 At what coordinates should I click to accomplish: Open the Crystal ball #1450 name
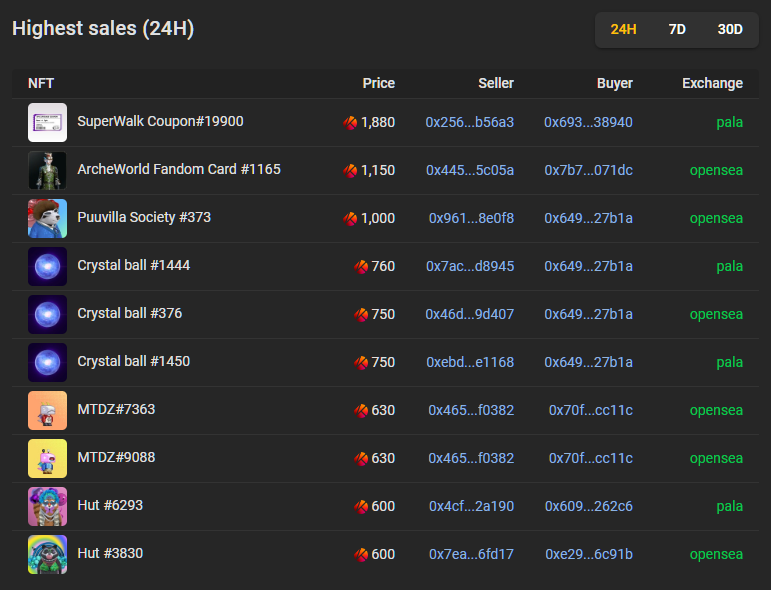point(134,361)
